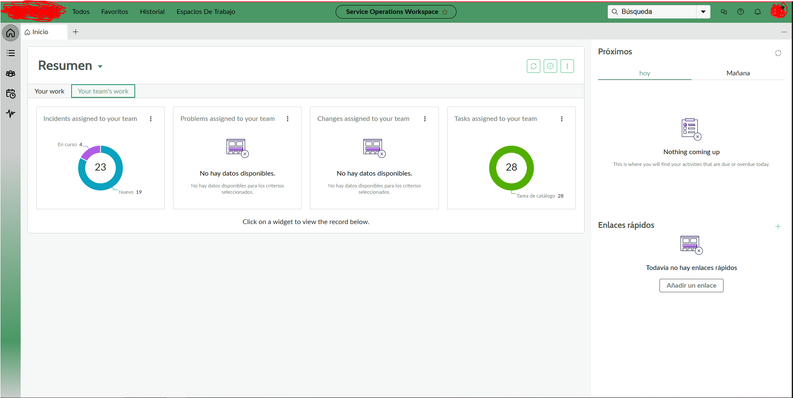
Task: Refresh the Próximos panel
Action: pyautogui.click(x=778, y=53)
